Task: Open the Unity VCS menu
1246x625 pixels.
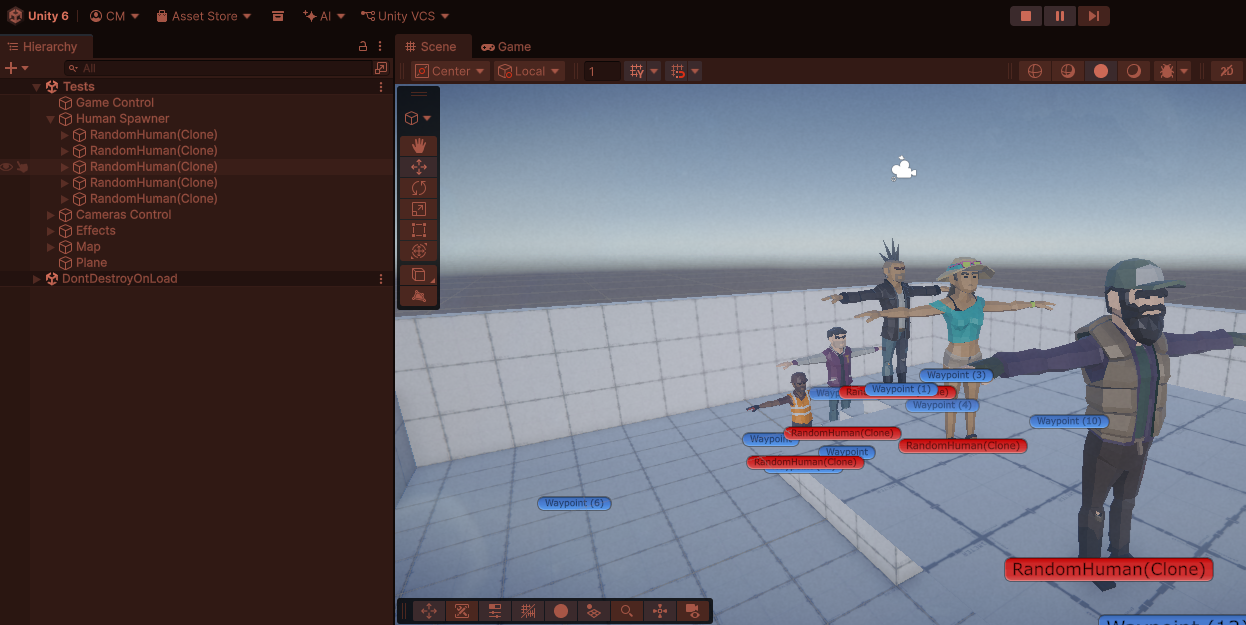Action: [405, 16]
